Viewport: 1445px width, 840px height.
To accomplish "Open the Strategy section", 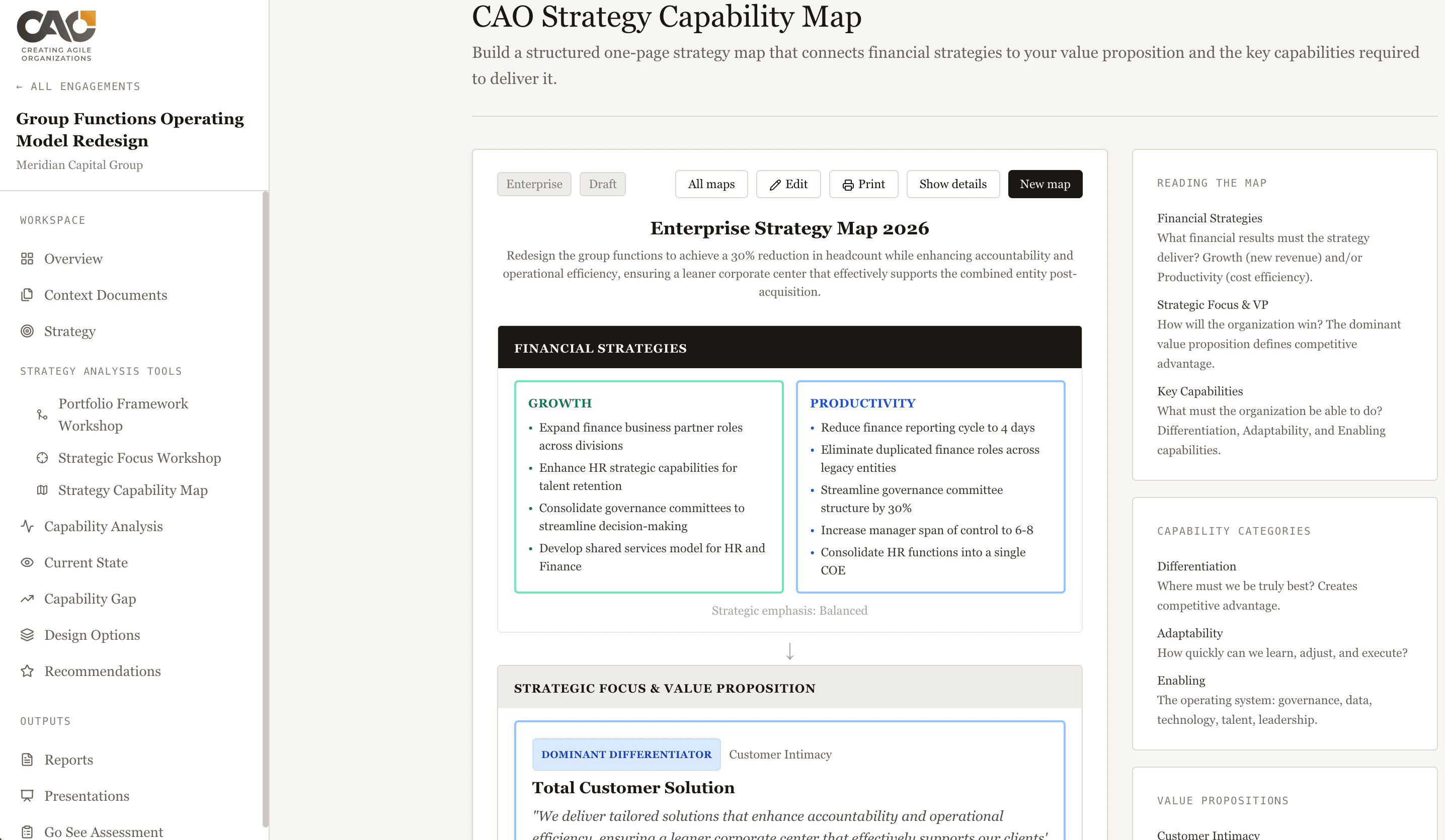I will 69,331.
